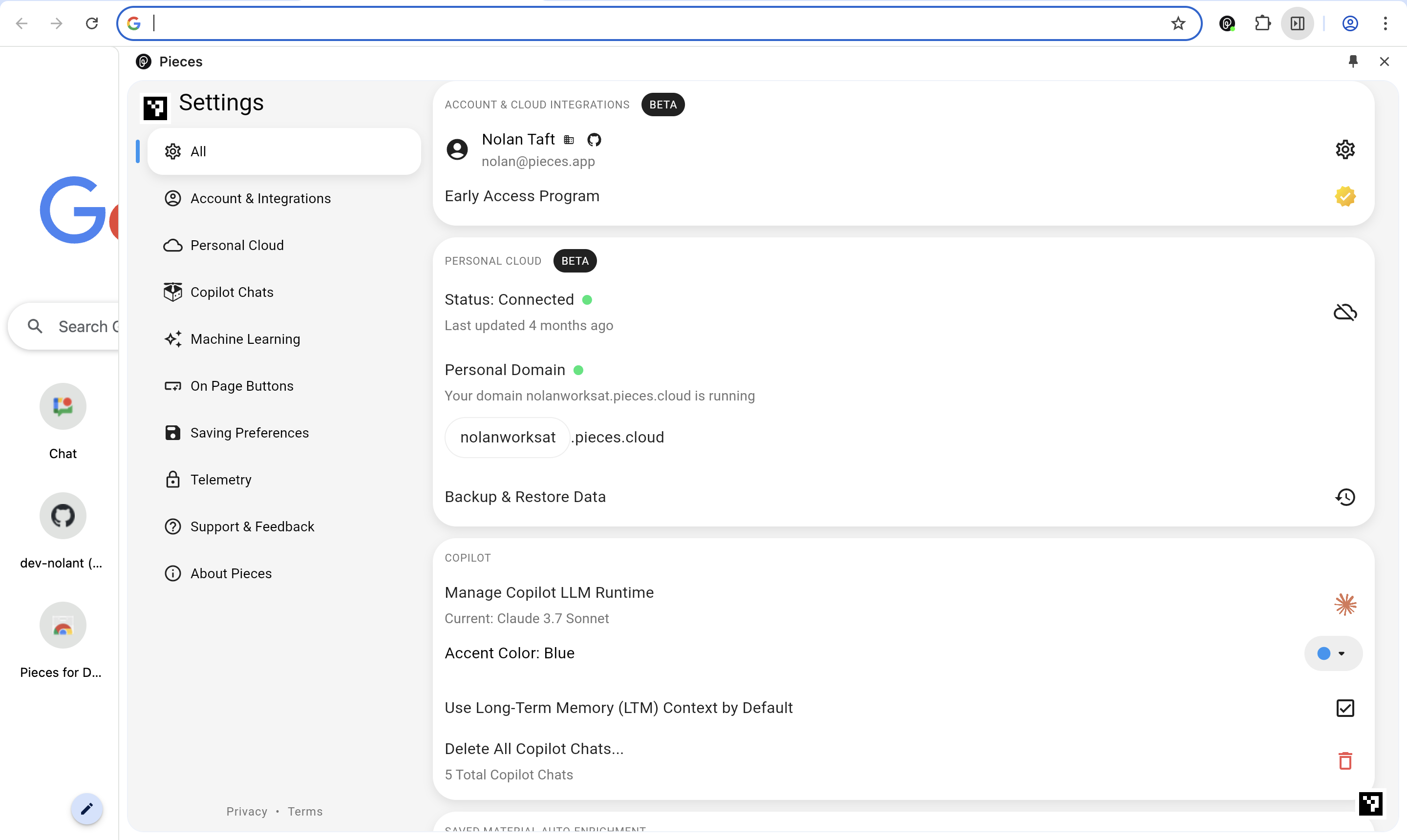The height and width of the screenshot is (840, 1407).
Task: Open the Privacy link
Action: (247, 811)
